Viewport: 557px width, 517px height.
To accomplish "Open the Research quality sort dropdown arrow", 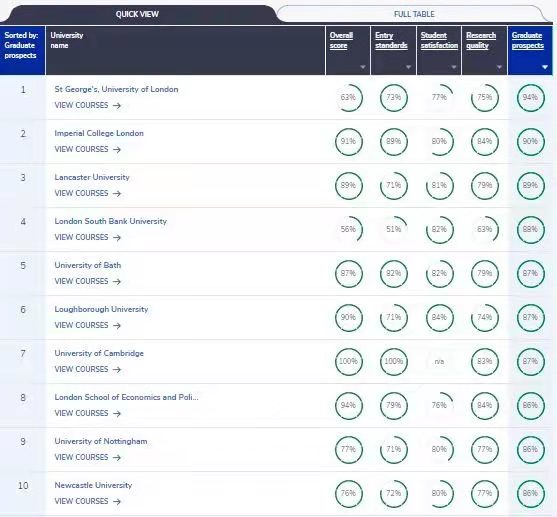I will (499, 67).
